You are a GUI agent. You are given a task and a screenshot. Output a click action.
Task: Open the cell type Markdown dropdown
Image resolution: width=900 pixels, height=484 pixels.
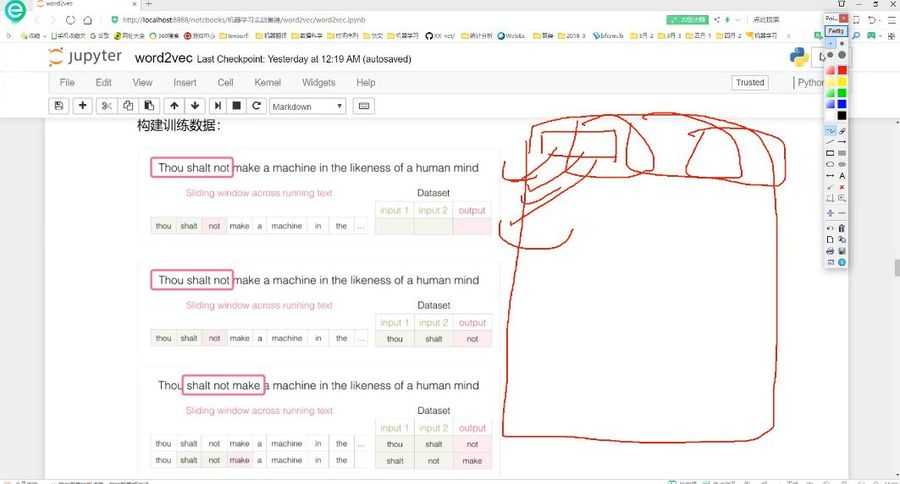[x=308, y=106]
